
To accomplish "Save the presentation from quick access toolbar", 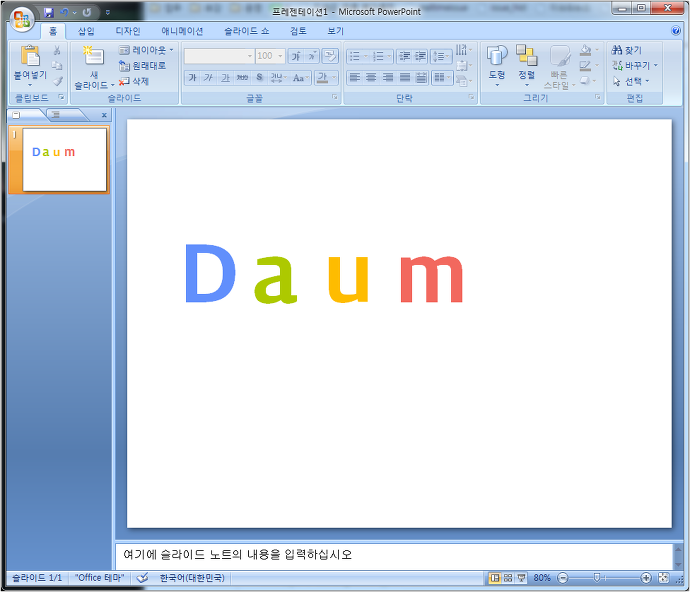I will click(48, 12).
